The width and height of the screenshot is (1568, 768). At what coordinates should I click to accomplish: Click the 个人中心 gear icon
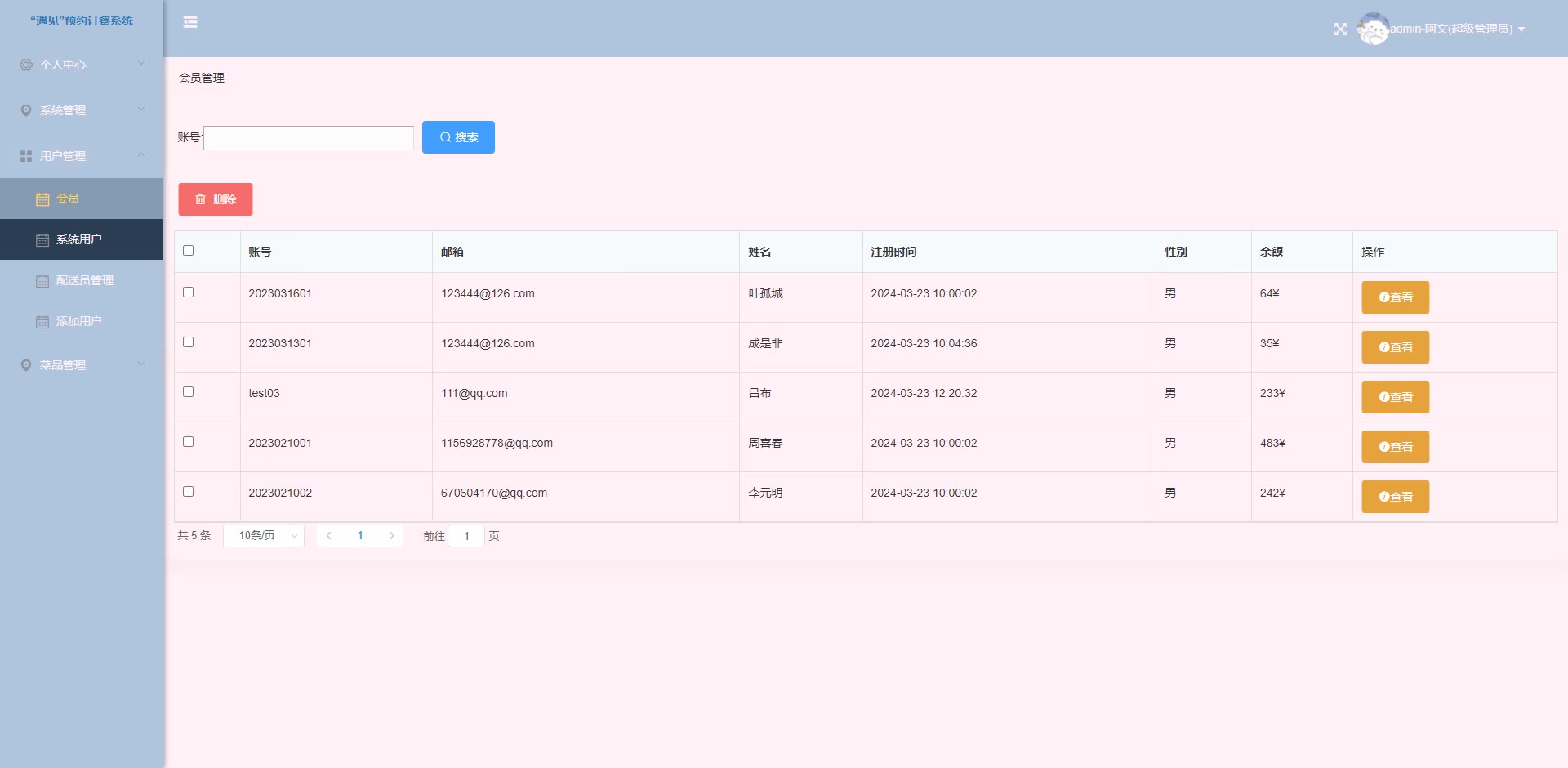[26, 65]
